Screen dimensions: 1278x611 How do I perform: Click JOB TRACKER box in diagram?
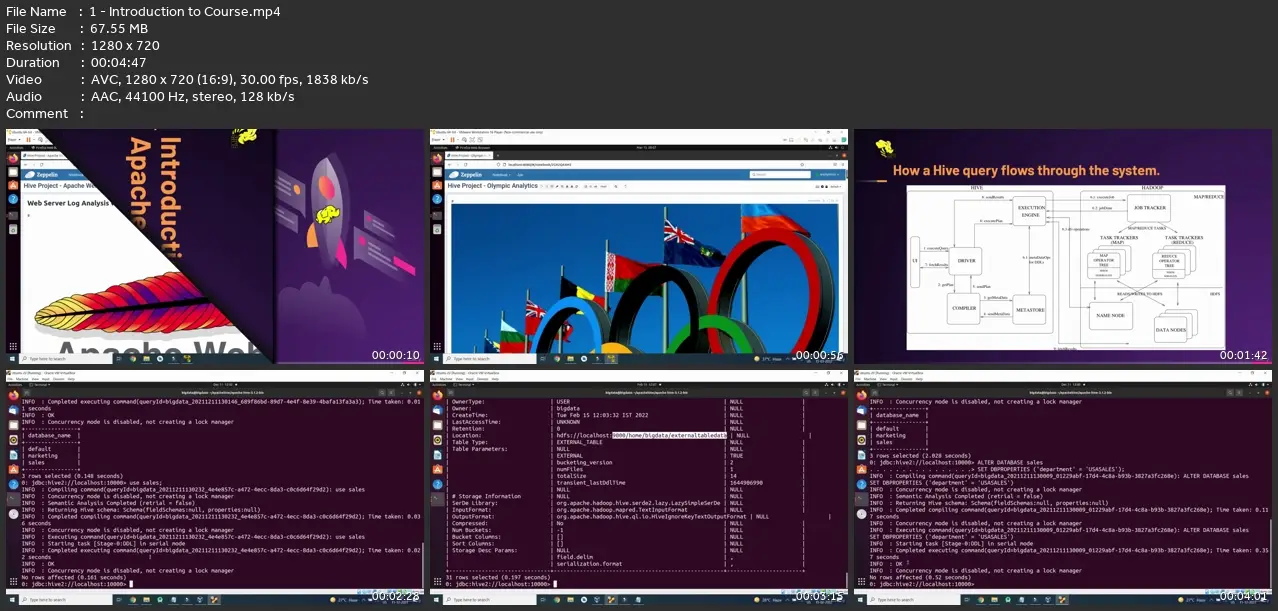1148,209
